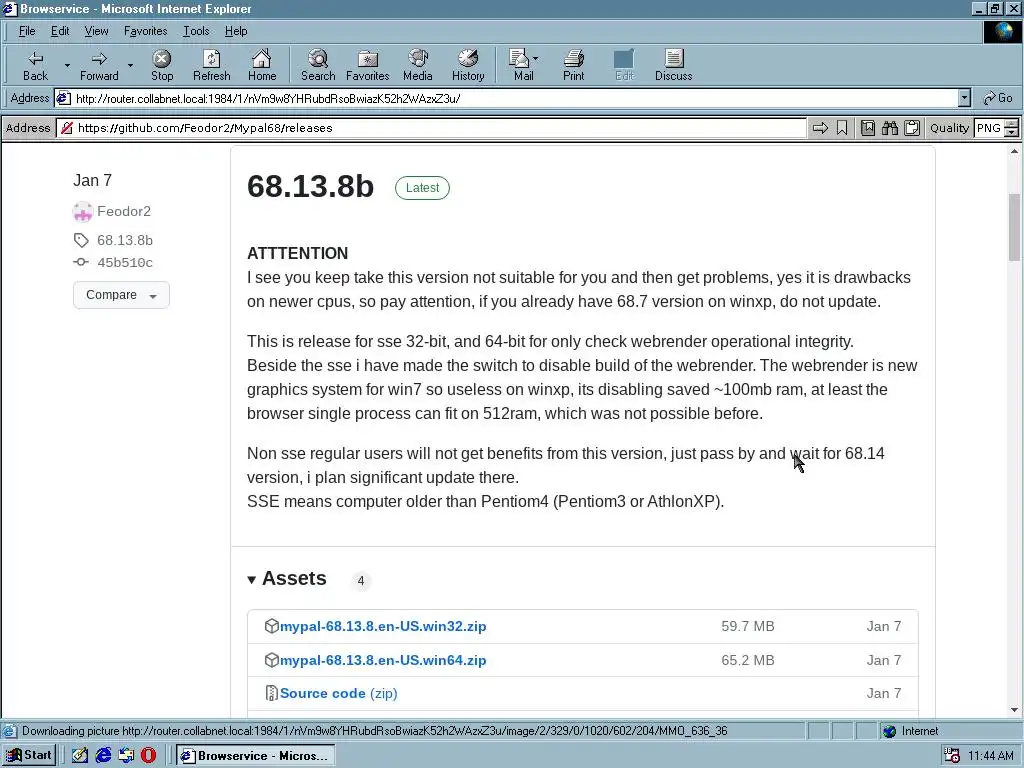Click the Browservice github URL field

(x=431, y=128)
